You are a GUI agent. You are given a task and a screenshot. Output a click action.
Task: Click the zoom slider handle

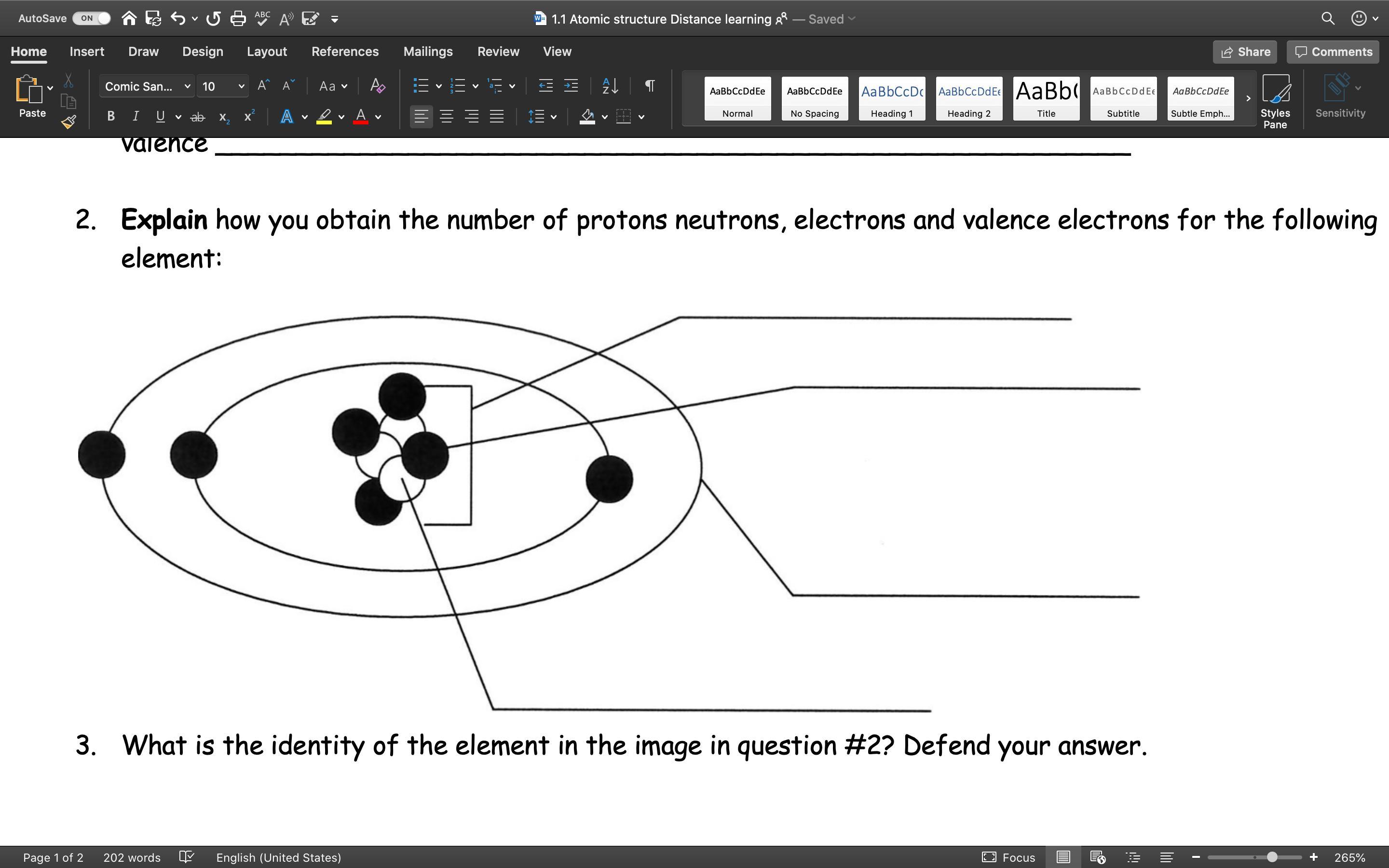click(x=1272, y=857)
